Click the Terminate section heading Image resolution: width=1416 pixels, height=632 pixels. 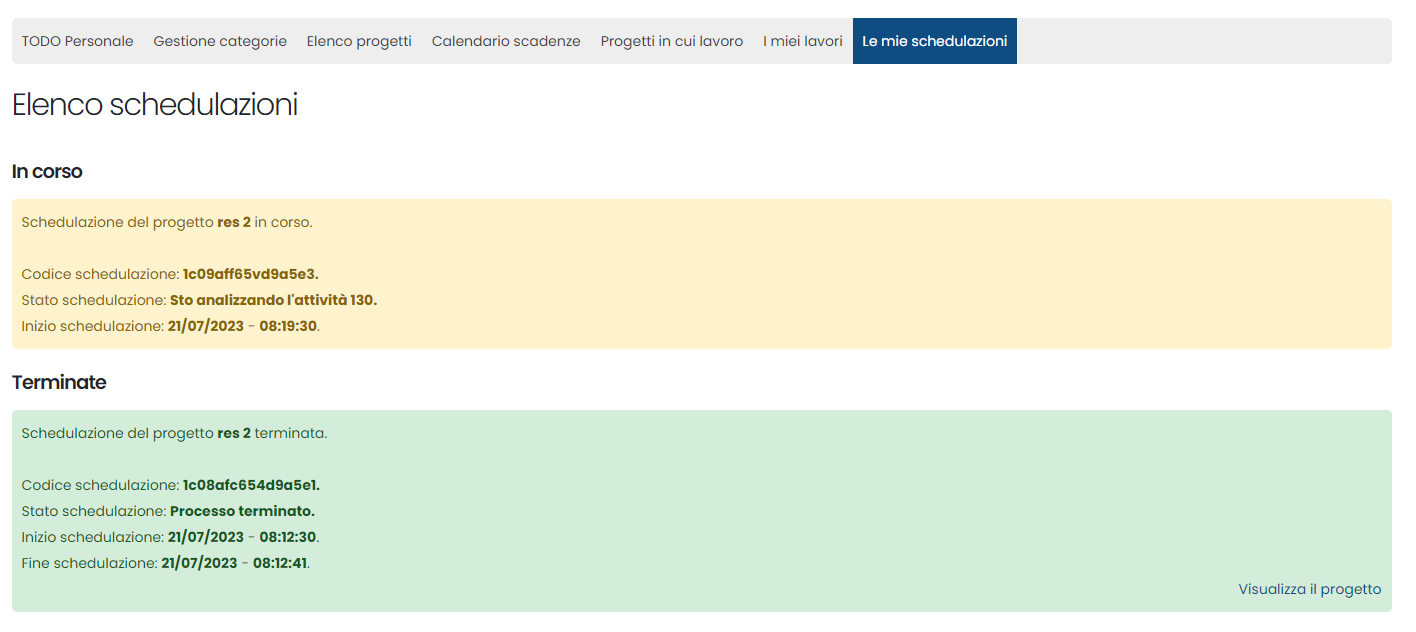59,382
